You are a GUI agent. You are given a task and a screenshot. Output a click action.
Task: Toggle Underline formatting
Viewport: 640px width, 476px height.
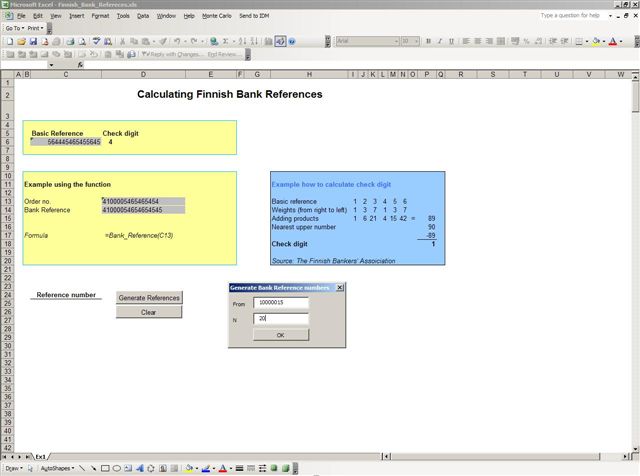451,41
